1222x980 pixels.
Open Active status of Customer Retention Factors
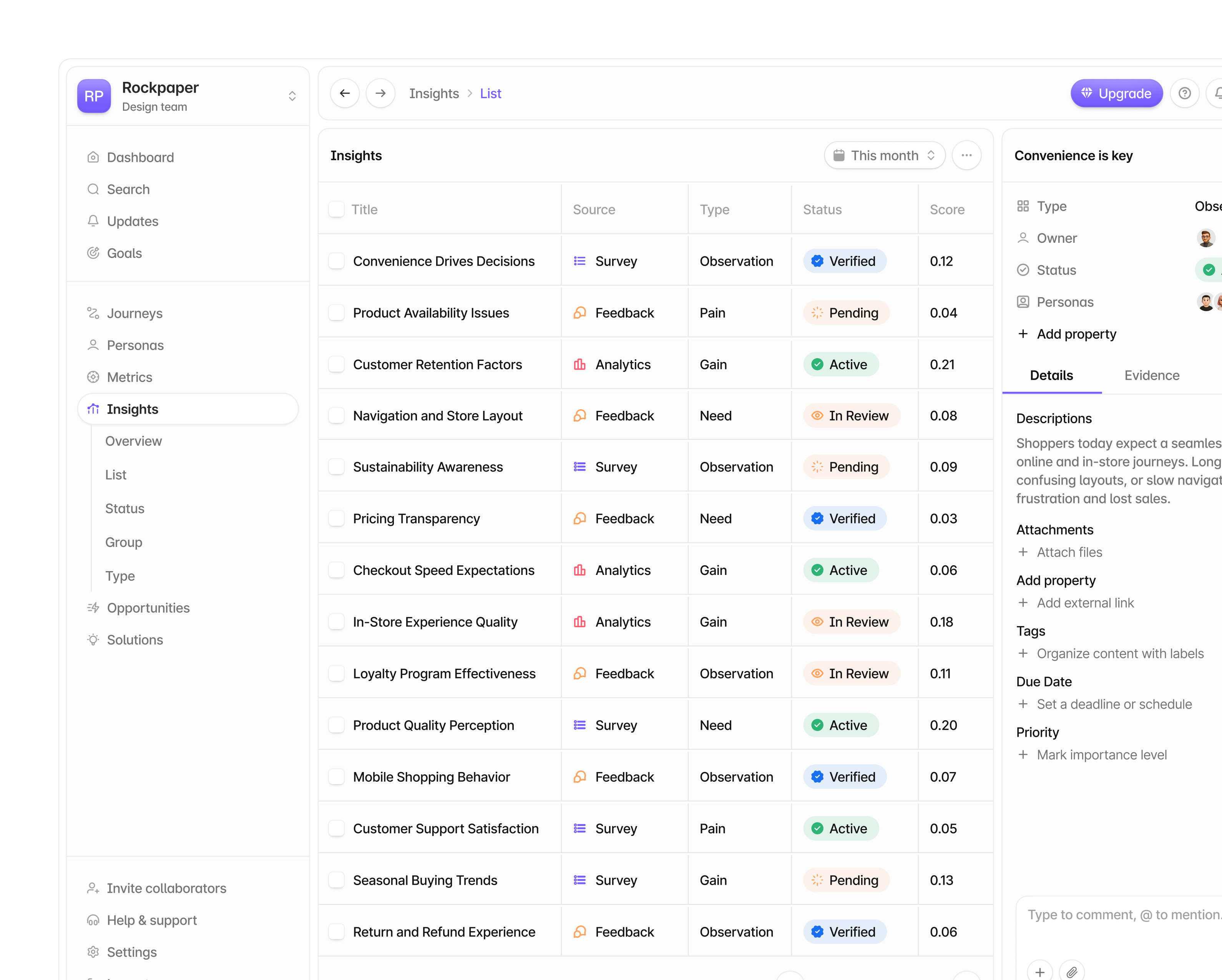click(840, 364)
